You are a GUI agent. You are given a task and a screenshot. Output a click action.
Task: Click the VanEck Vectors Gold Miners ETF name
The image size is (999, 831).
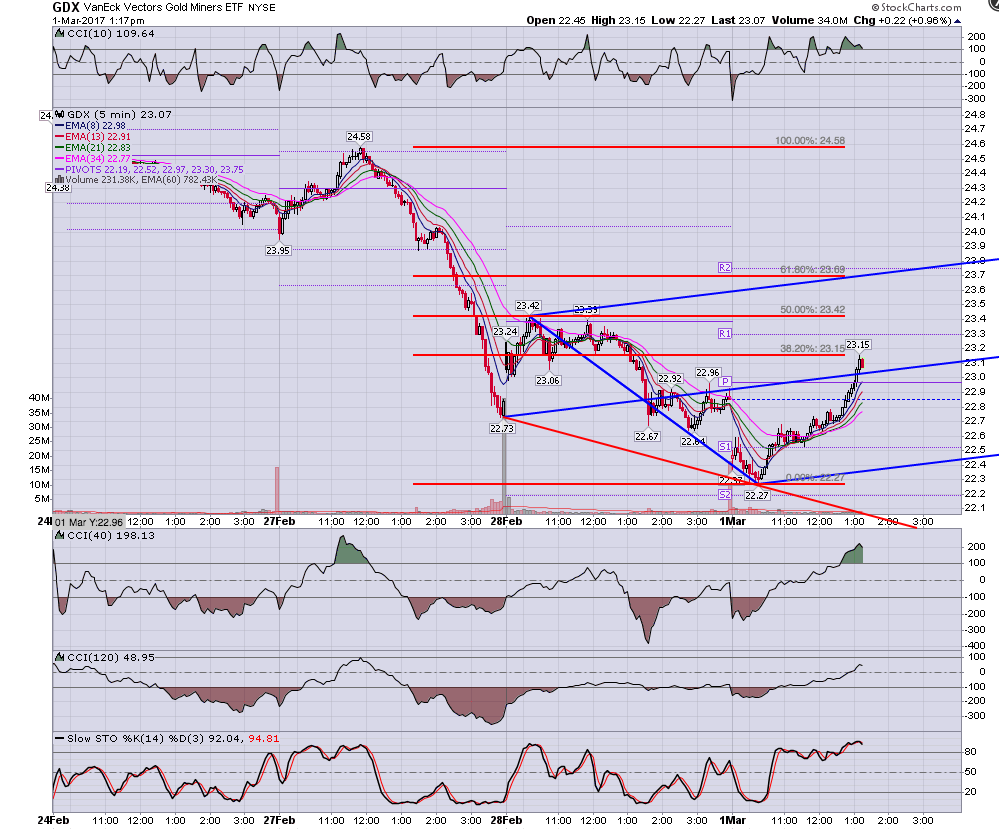163,8
